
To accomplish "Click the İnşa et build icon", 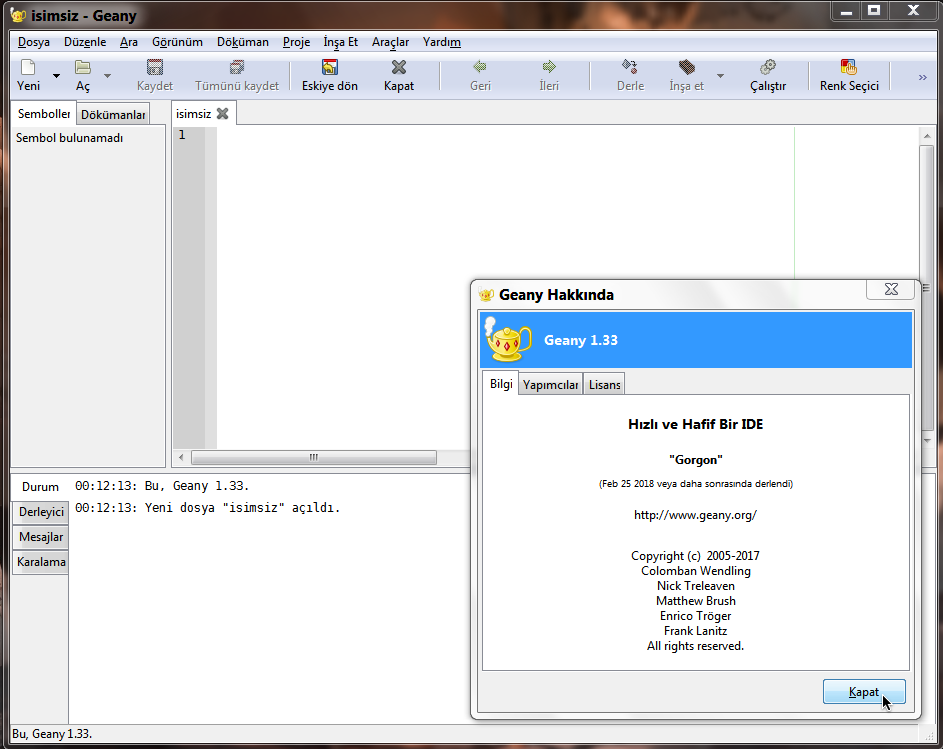I will pos(686,67).
